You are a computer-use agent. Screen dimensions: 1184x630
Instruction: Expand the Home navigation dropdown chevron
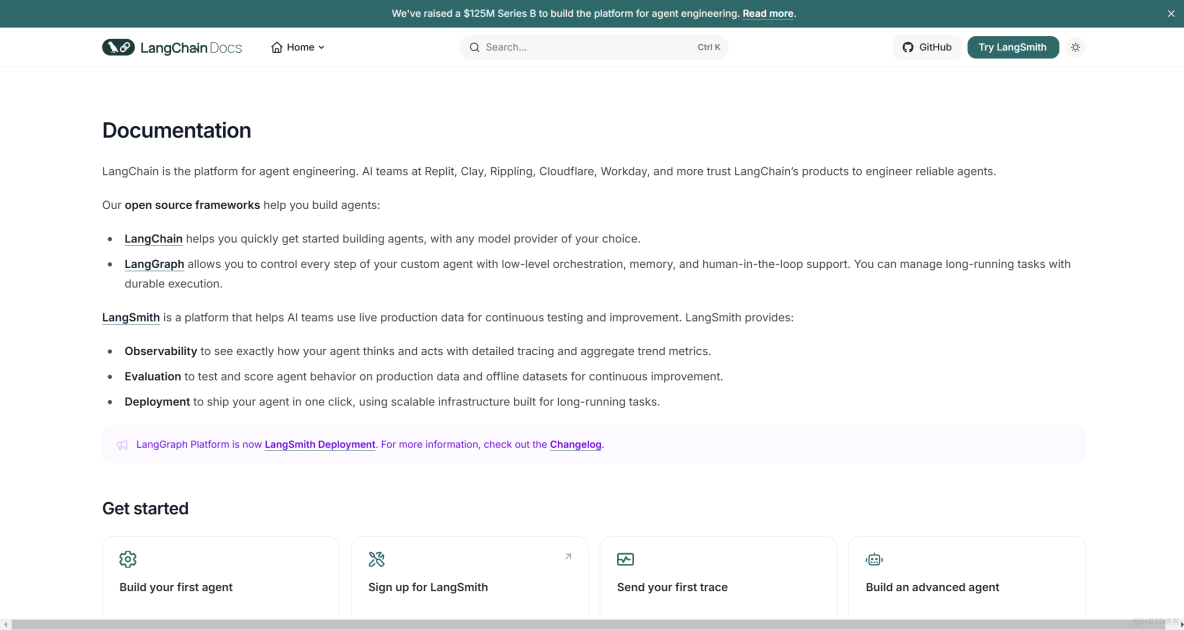[x=320, y=46]
